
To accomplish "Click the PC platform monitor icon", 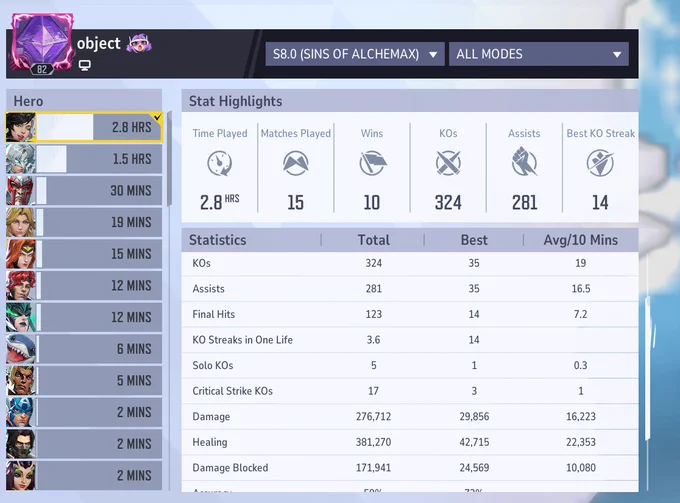I will (85, 65).
